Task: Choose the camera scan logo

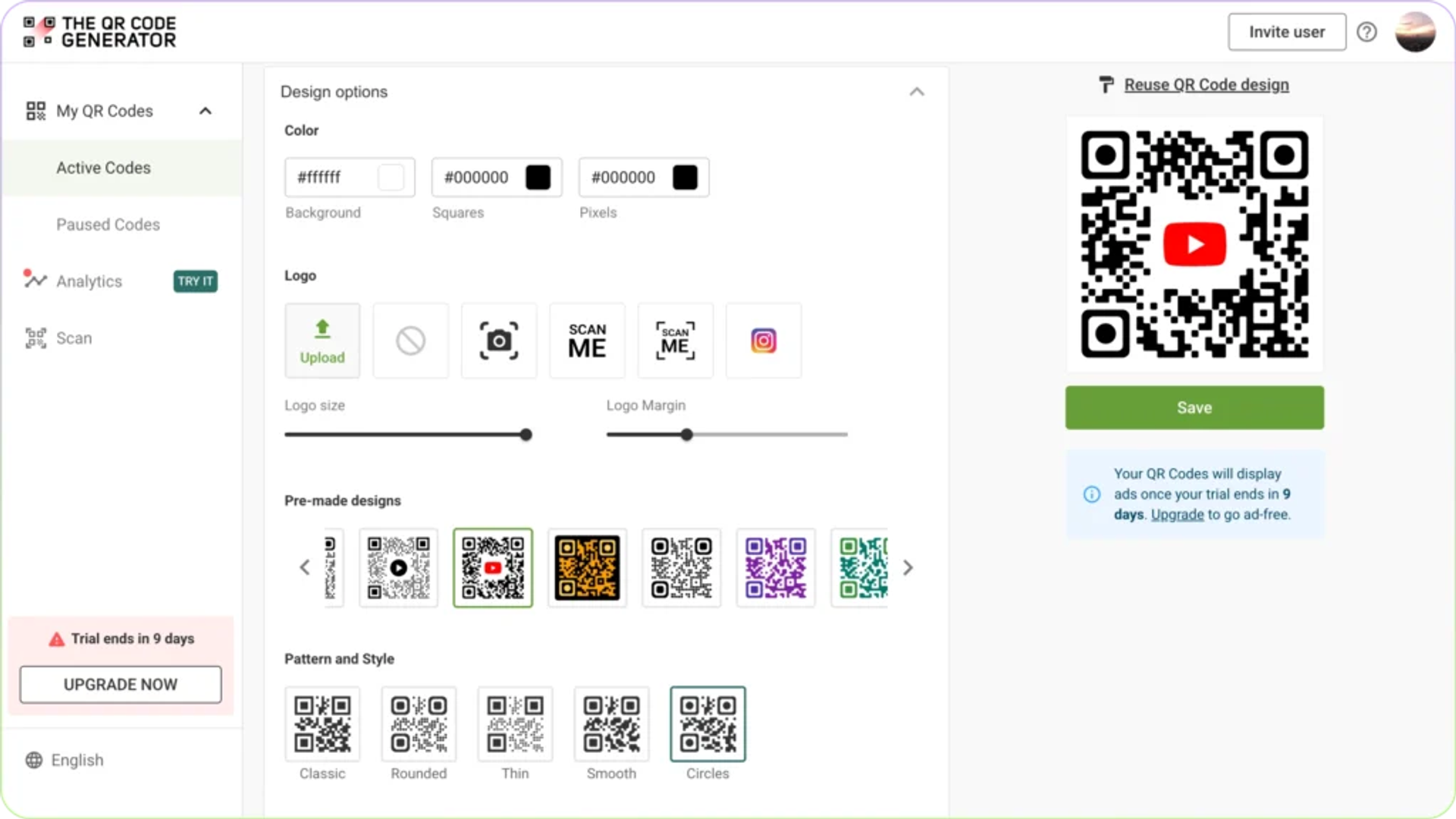Action: 499,340
